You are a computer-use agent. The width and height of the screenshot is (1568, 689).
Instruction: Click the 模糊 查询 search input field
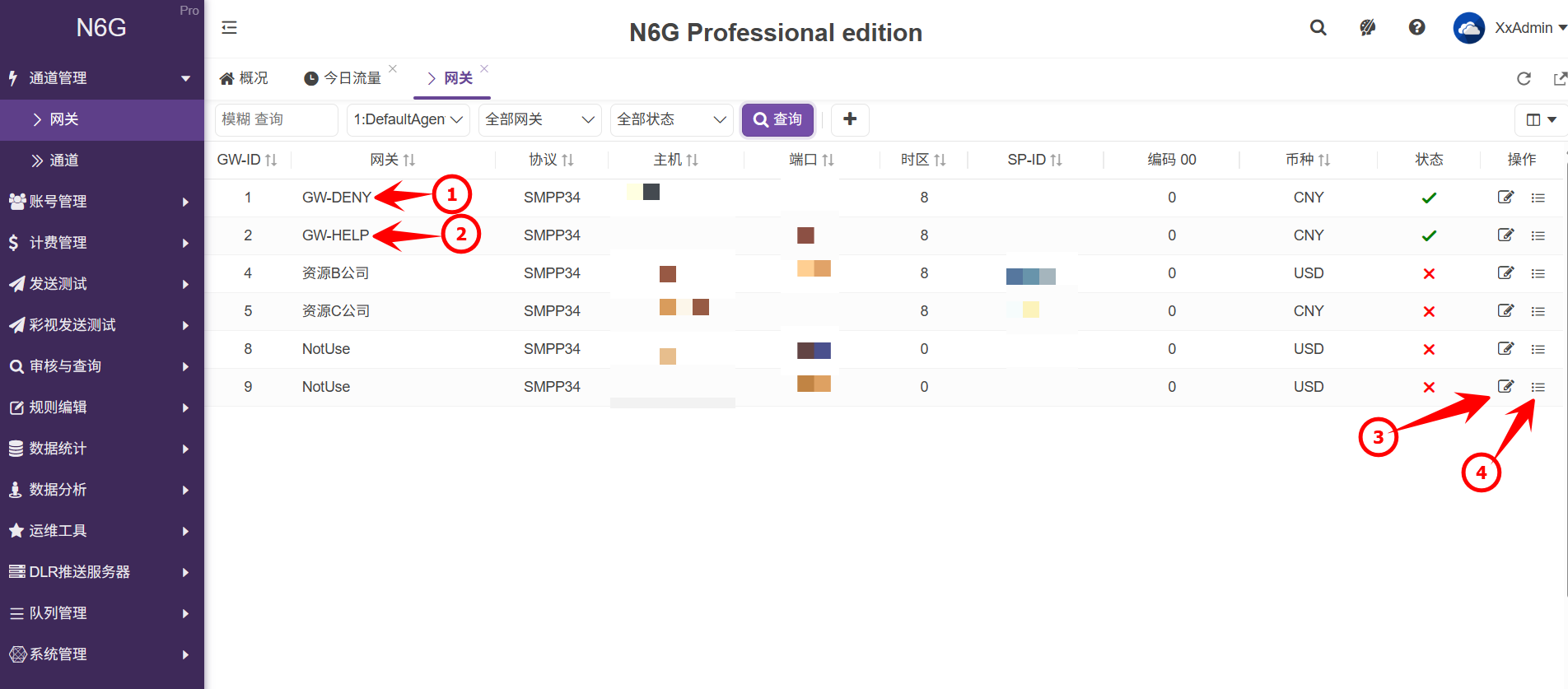tap(276, 119)
